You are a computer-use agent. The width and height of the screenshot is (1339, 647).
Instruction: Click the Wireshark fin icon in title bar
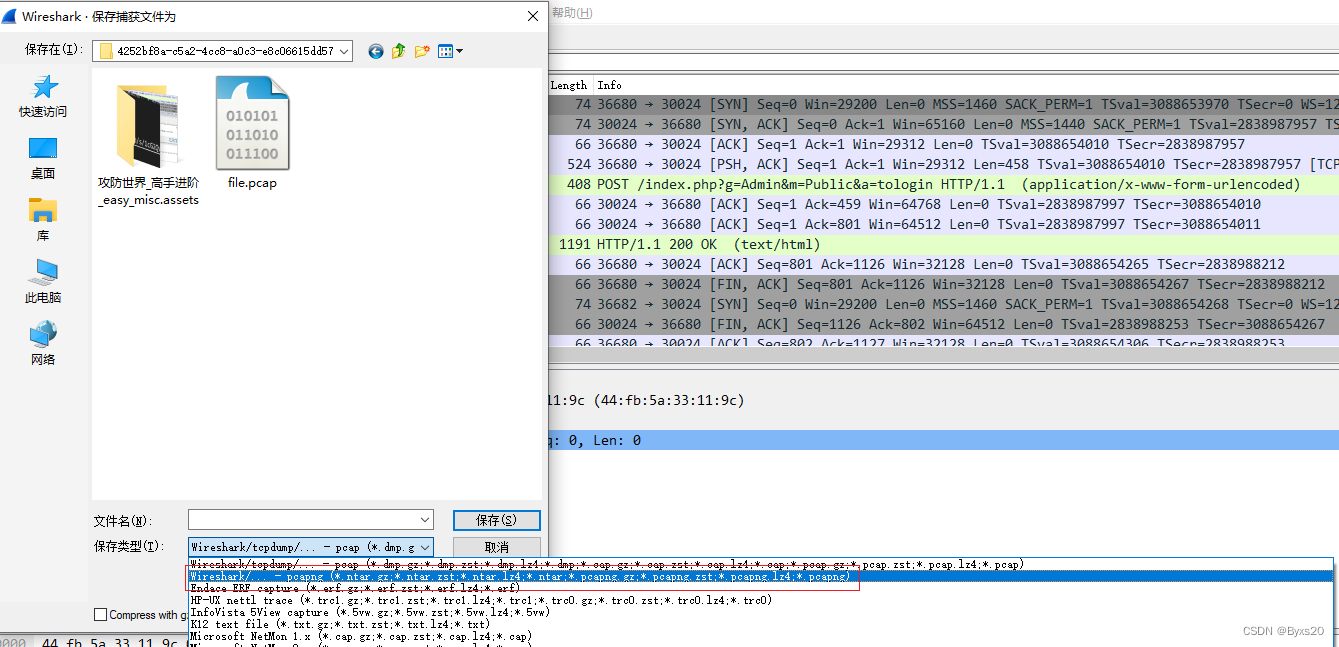coord(9,16)
